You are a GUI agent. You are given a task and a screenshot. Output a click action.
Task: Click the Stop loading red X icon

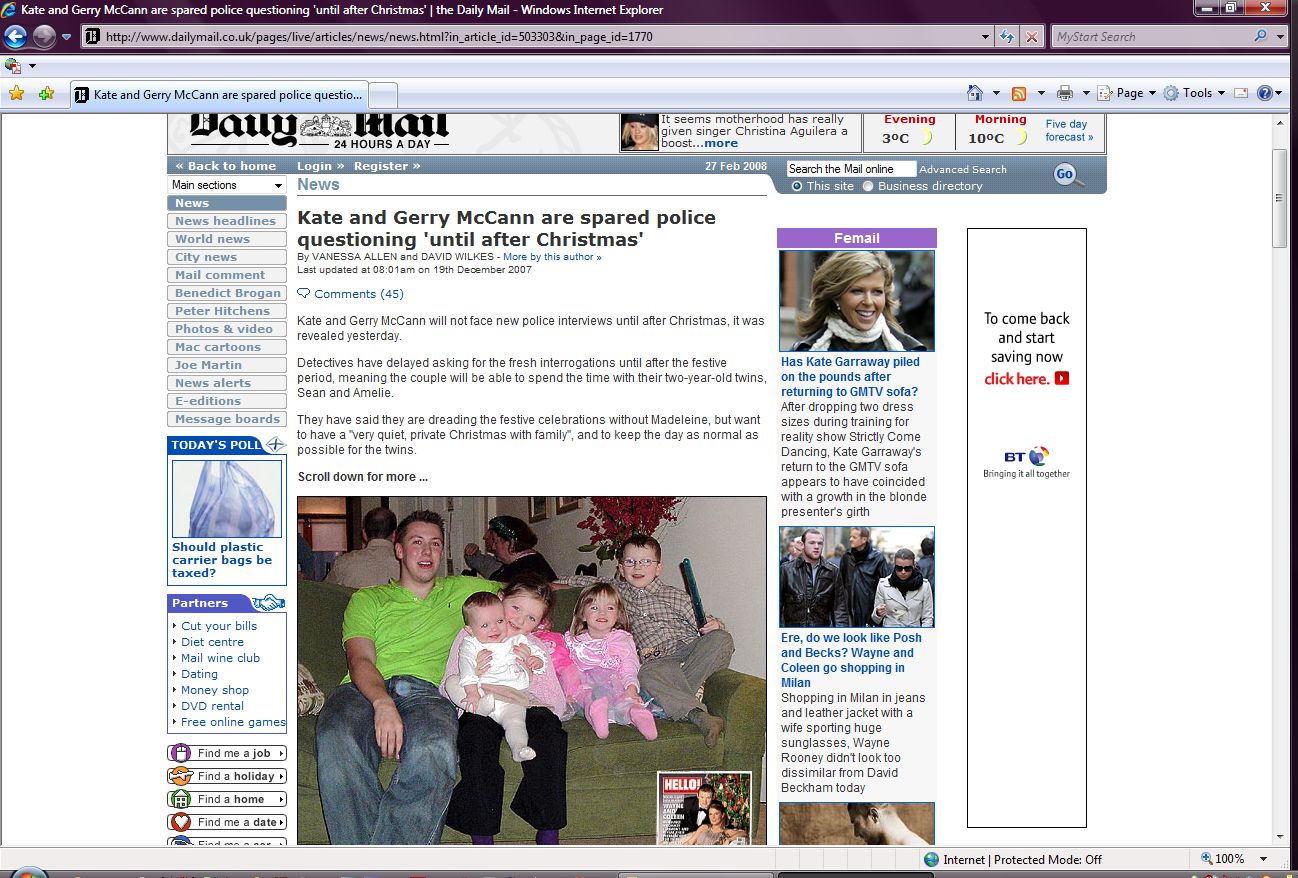(1032, 37)
